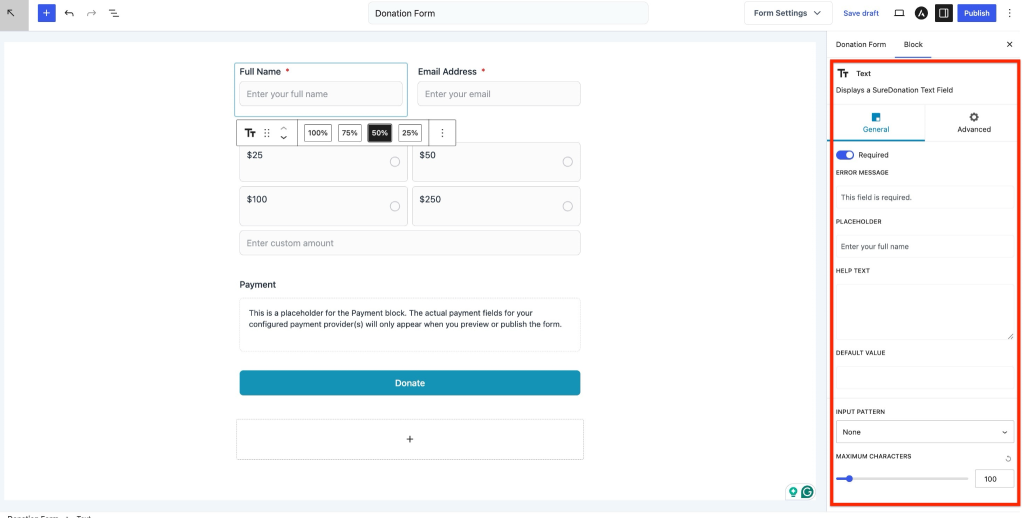This screenshot has height=518, width=1024.
Task: Click the Full Name field label
Action: (x=260, y=71)
